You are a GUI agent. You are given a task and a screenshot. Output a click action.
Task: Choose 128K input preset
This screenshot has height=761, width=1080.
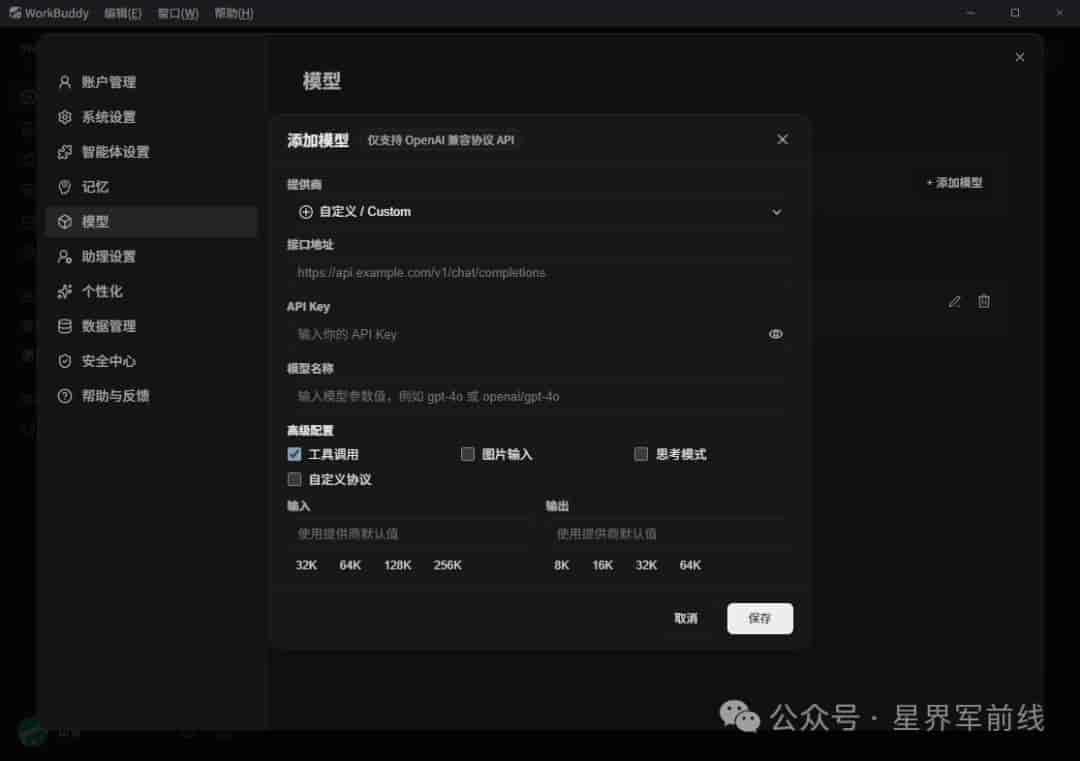point(397,565)
